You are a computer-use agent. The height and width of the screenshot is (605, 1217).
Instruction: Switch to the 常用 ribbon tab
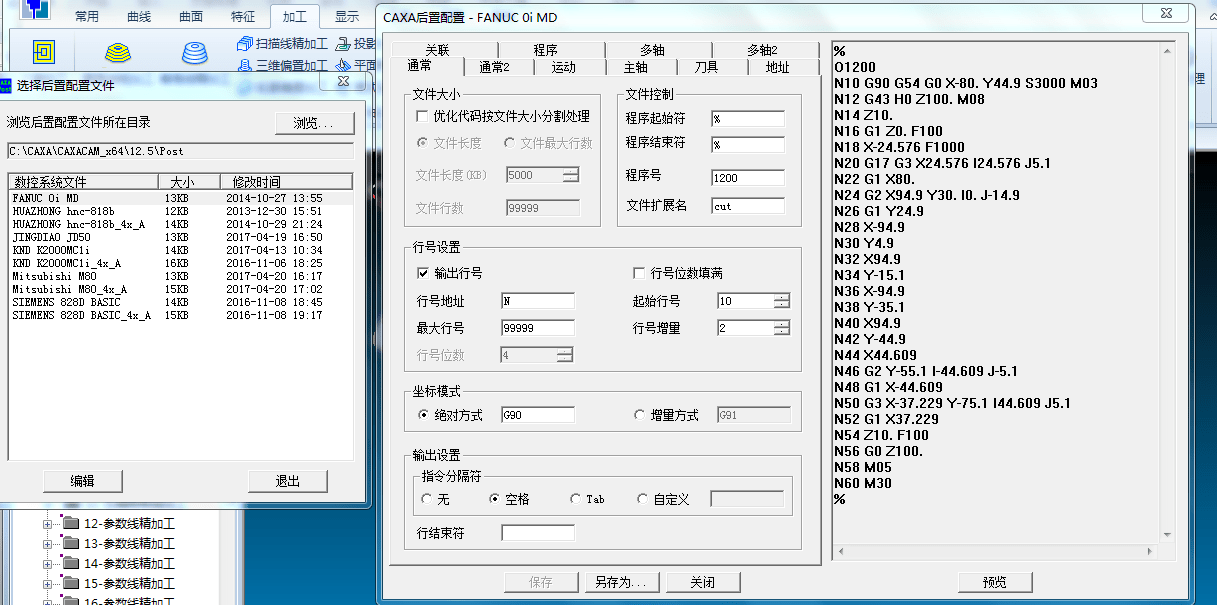click(x=87, y=16)
